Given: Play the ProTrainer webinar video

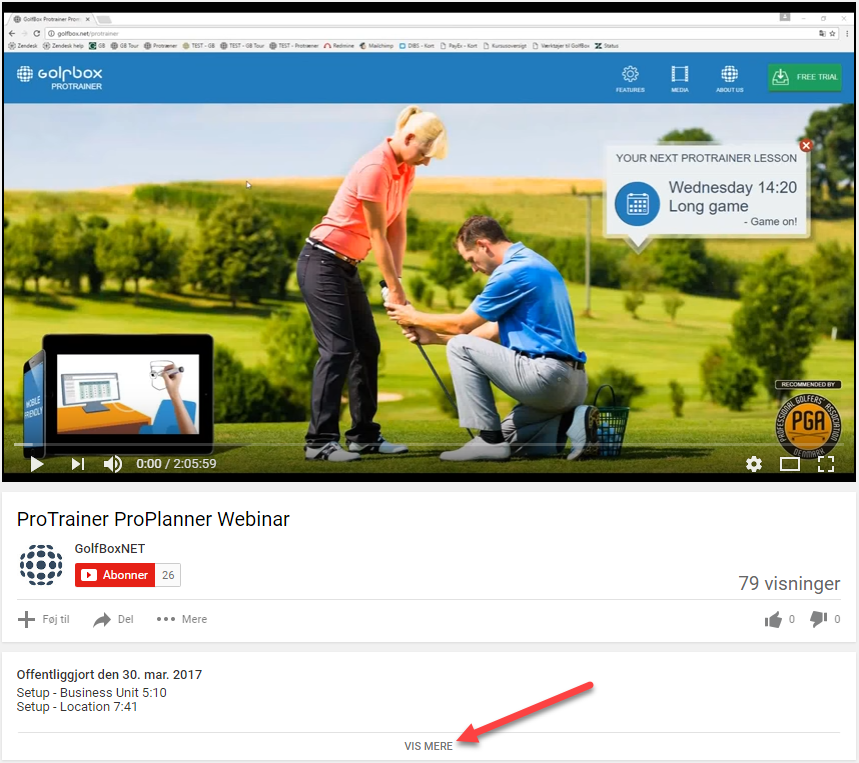Looking at the screenshot, I should (37, 464).
